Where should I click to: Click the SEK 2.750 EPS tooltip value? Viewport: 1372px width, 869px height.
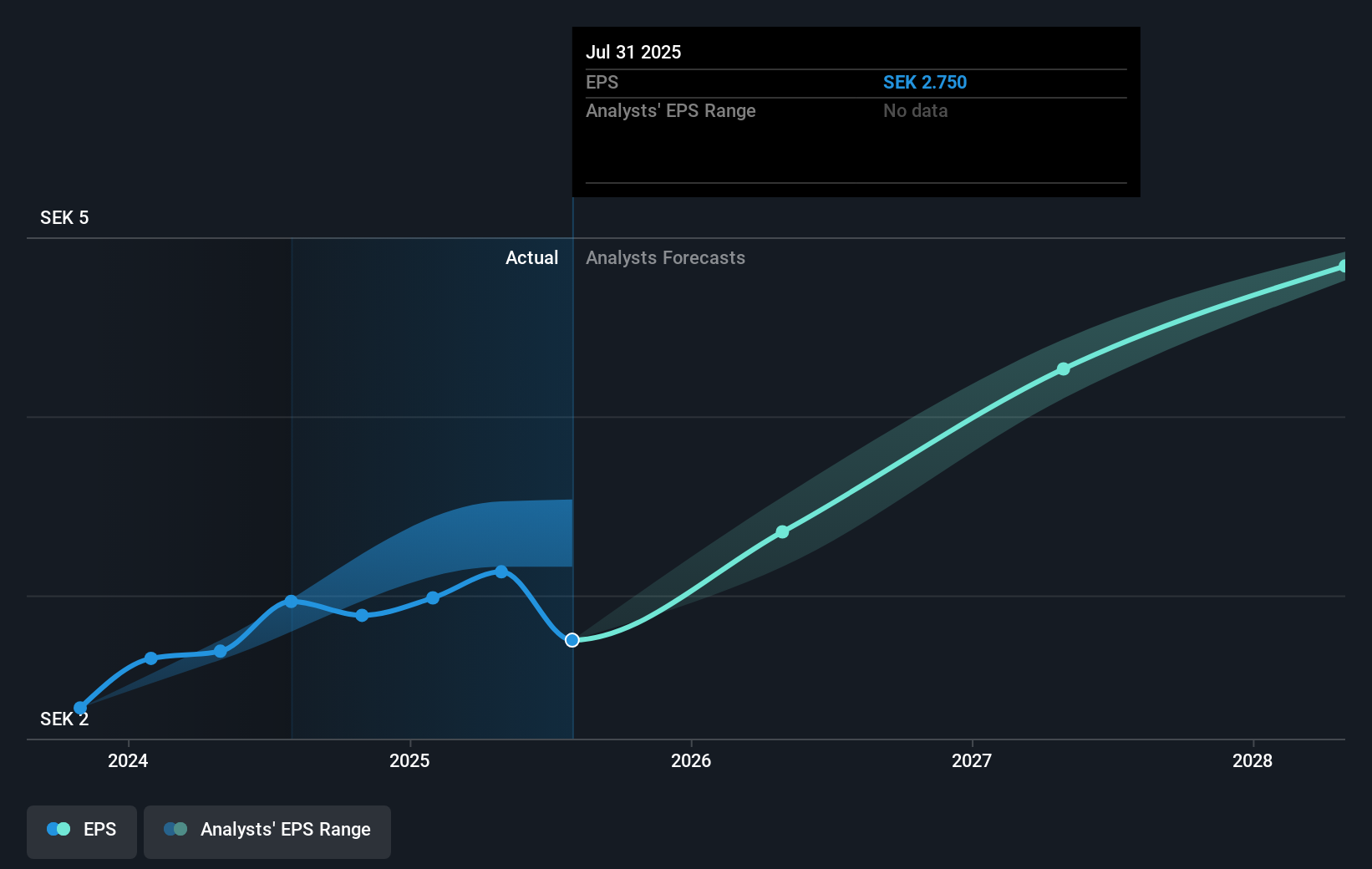[x=925, y=82]
